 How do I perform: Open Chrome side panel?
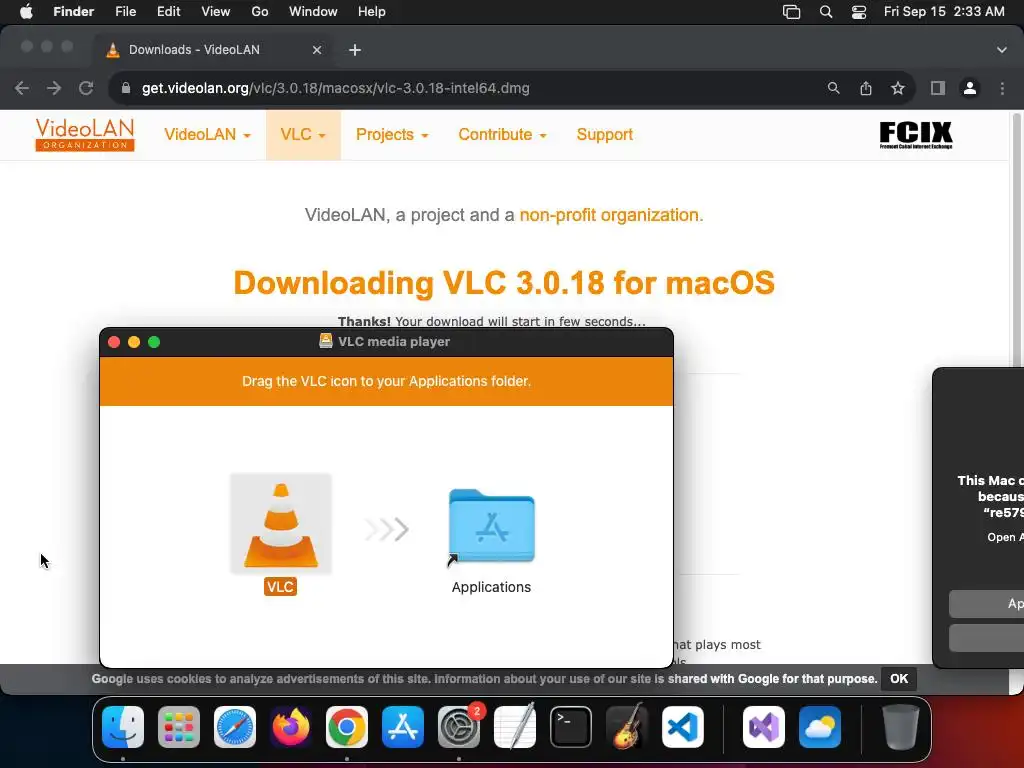tap(938, 88)
